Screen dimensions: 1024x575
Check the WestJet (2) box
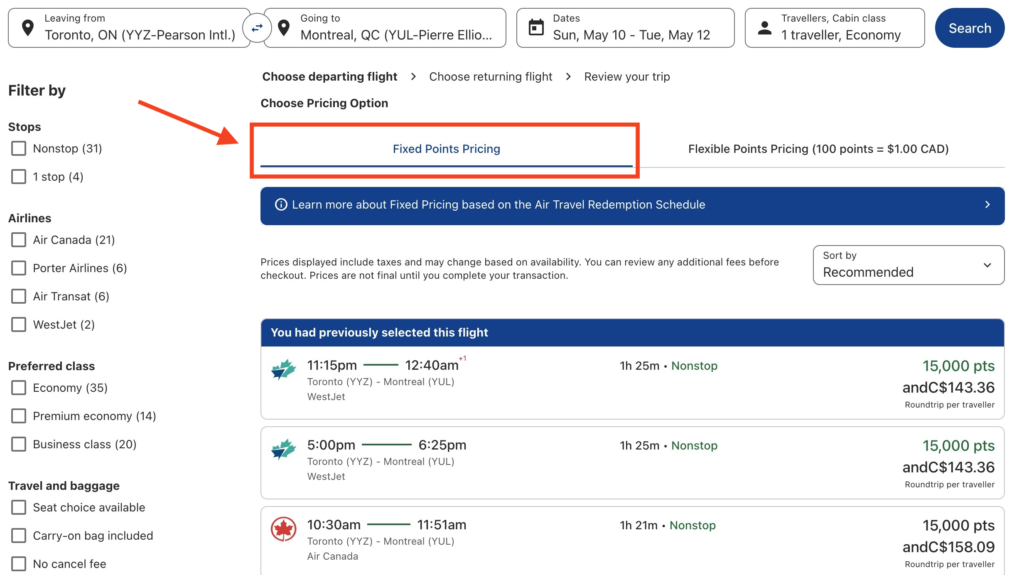point(19,324)
